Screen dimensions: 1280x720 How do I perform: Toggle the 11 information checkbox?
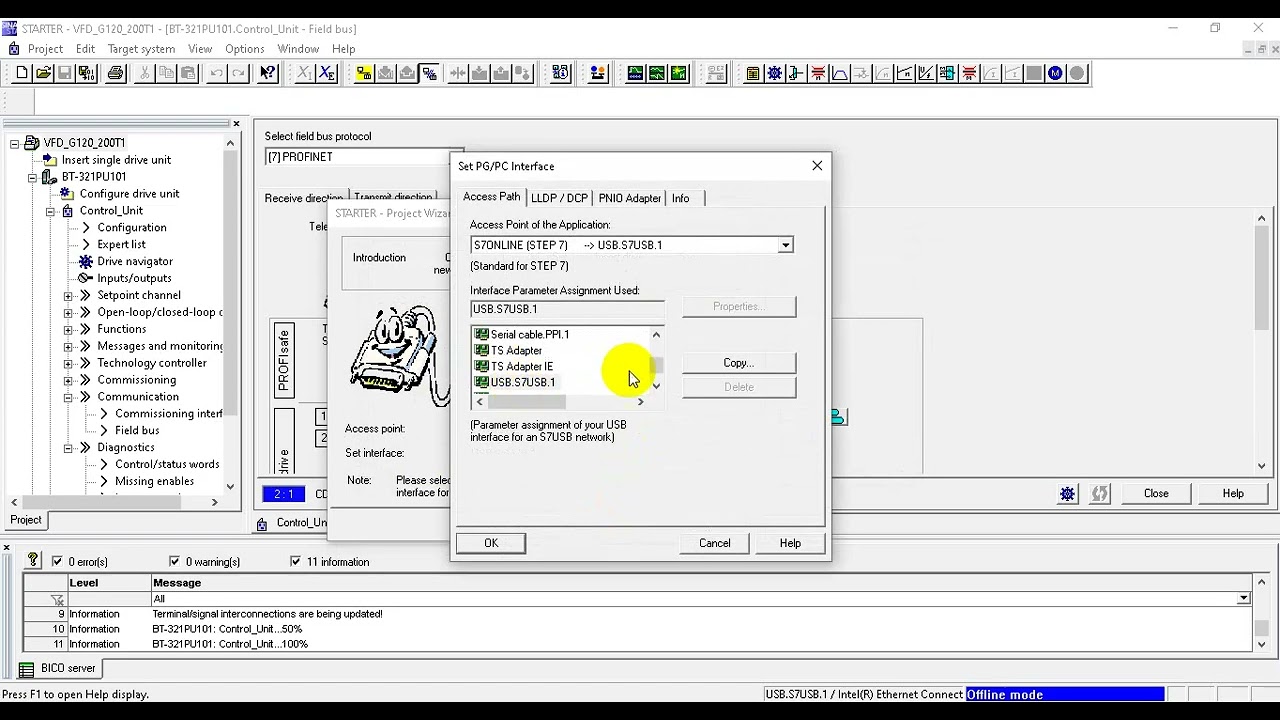point(295,562)
